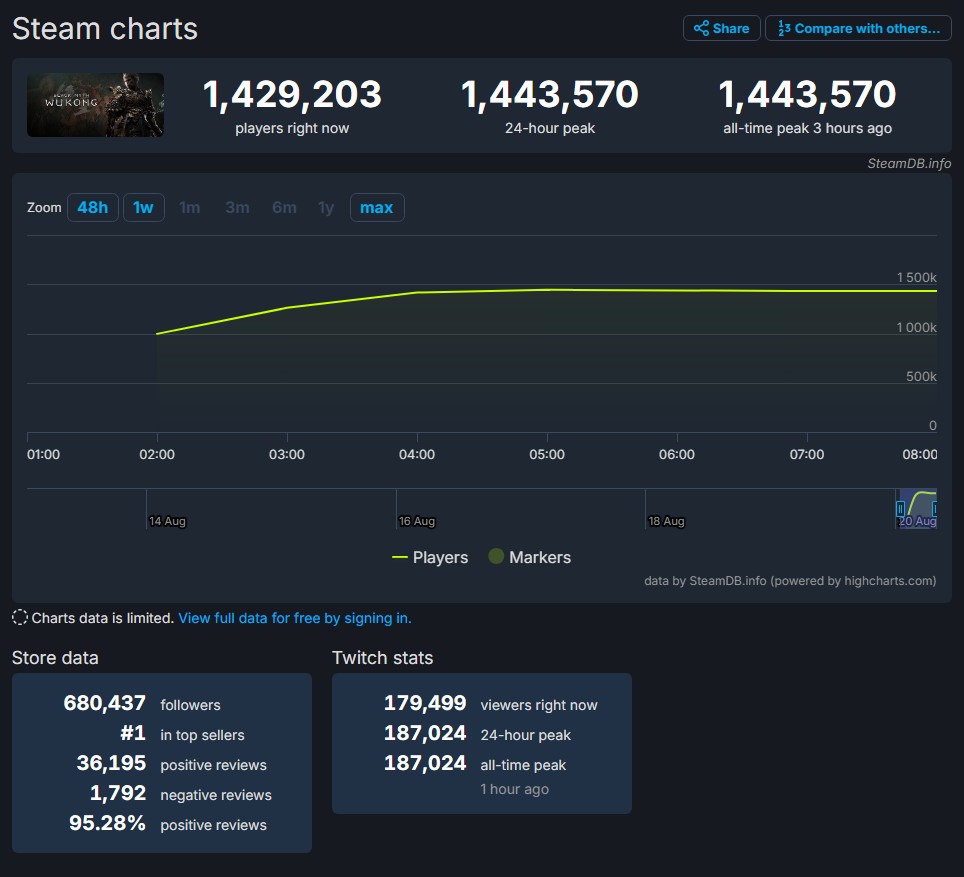Click the right navigator range handle
Screen dimensions: 964x877
click(x=934, y=509)
